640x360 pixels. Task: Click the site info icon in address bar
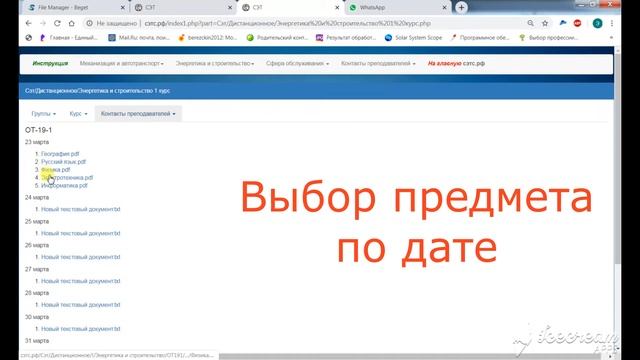pyautogui.click(x=89, y=23)
